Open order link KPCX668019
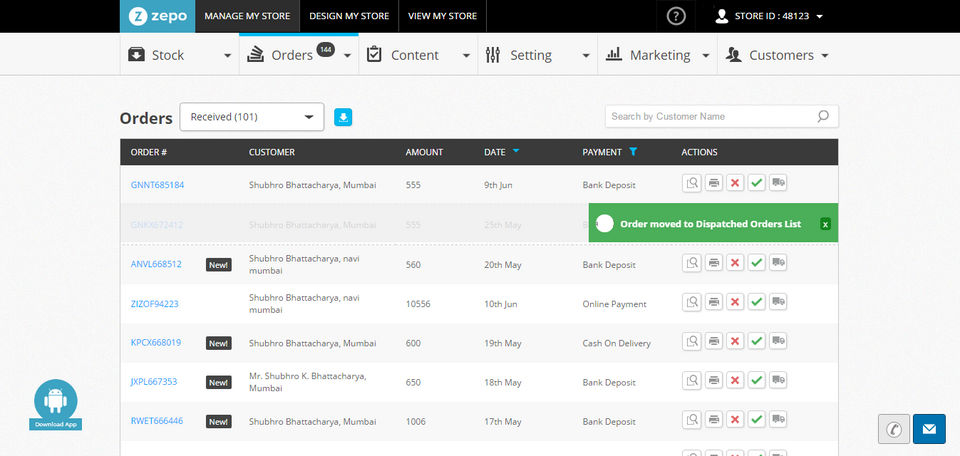 click(156, 343)
